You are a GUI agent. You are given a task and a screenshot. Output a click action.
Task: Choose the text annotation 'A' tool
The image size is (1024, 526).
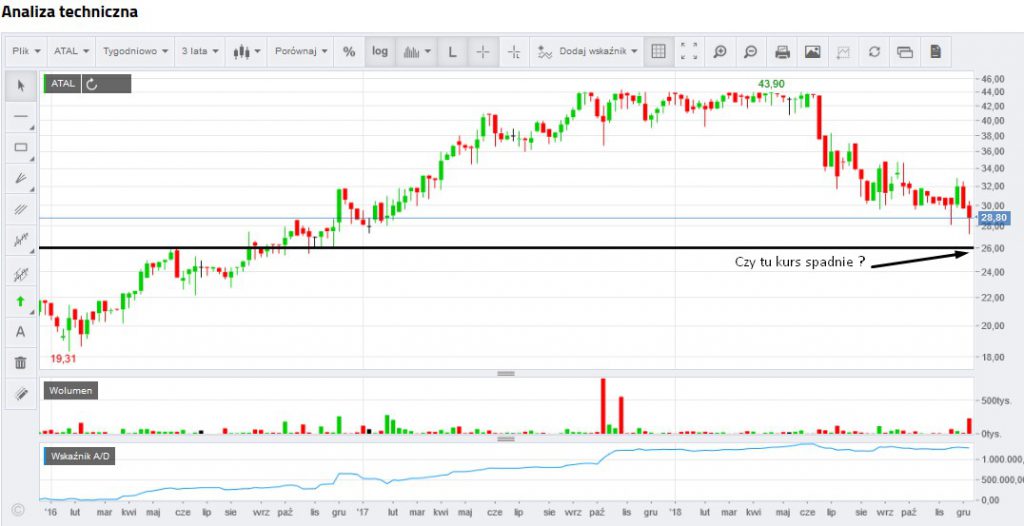20,332
